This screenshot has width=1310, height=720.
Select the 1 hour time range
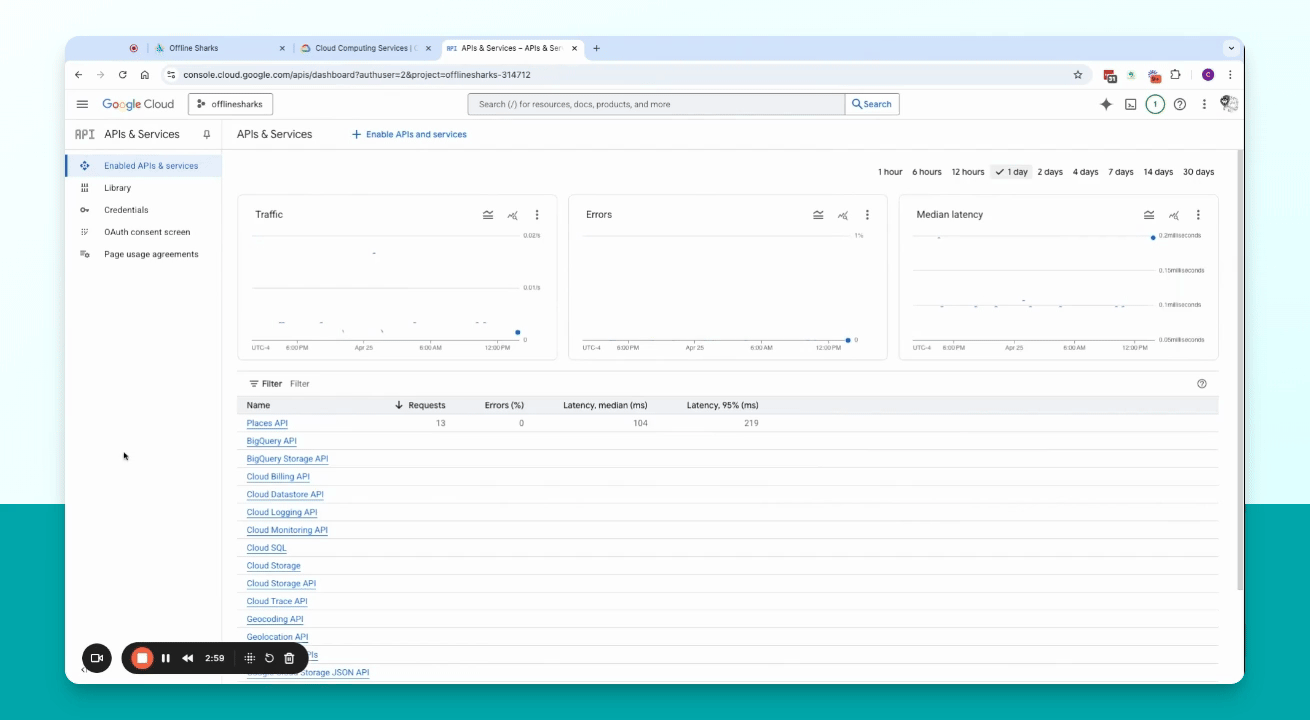(890, 172)
